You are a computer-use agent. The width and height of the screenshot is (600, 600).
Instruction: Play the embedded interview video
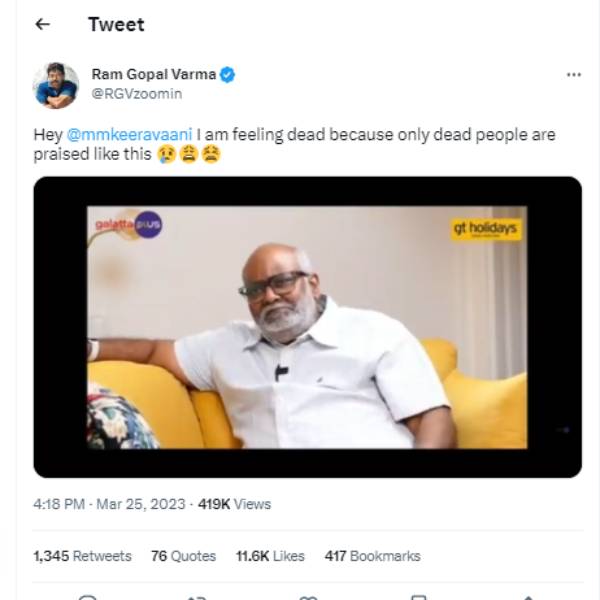click(307, 327)
